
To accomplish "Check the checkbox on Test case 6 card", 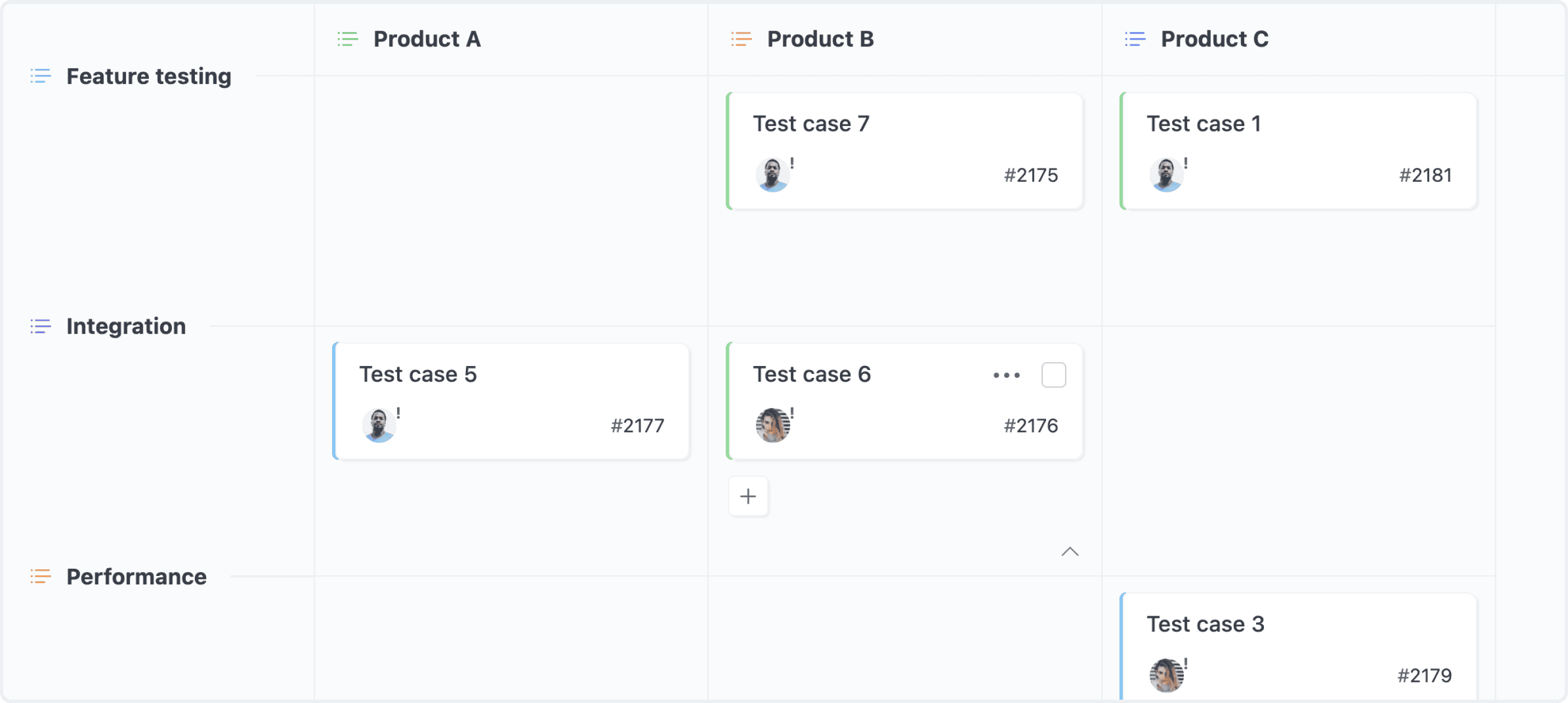I will point(1054,374).
